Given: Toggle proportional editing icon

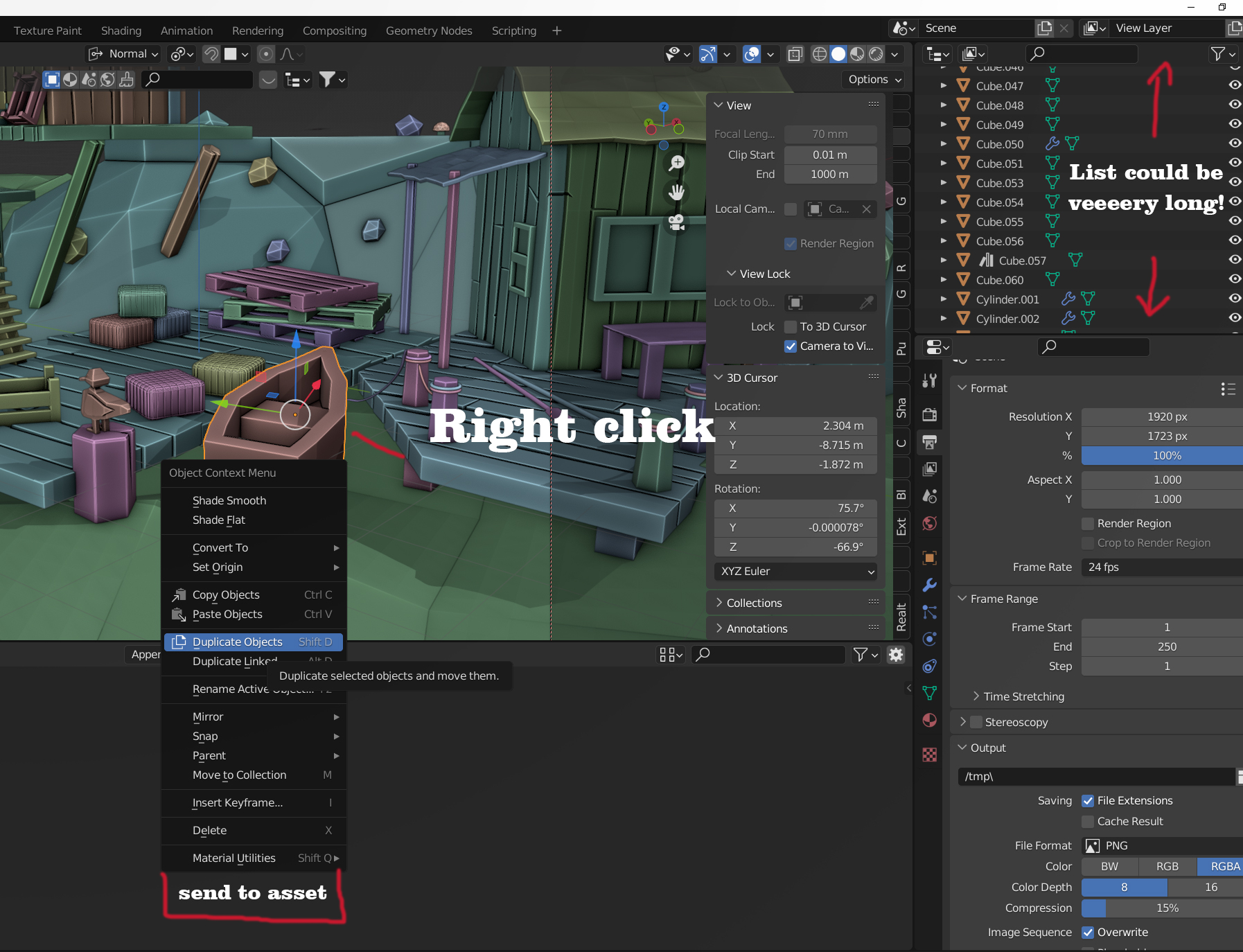Looking at the screenshot, I should tap(265, 54).
